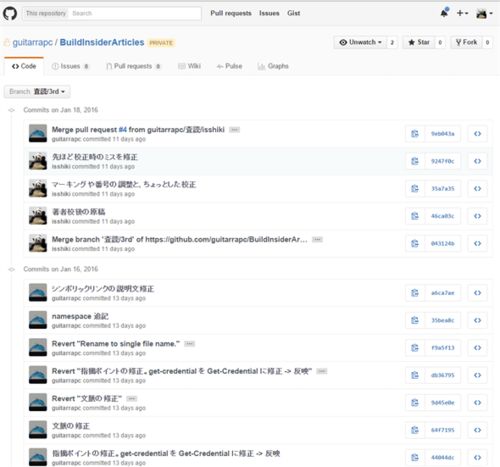Screen dimensions: 500x467
Task: Expand the Merge pull request #4 description
Action: coord(234,130)
